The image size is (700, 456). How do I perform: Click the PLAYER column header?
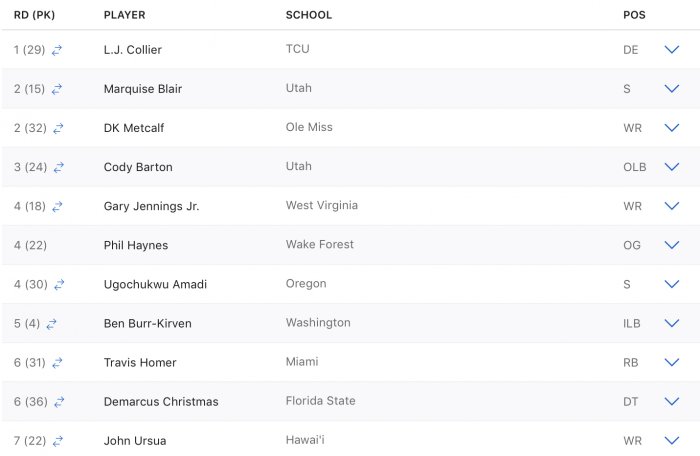coord(125,15)
